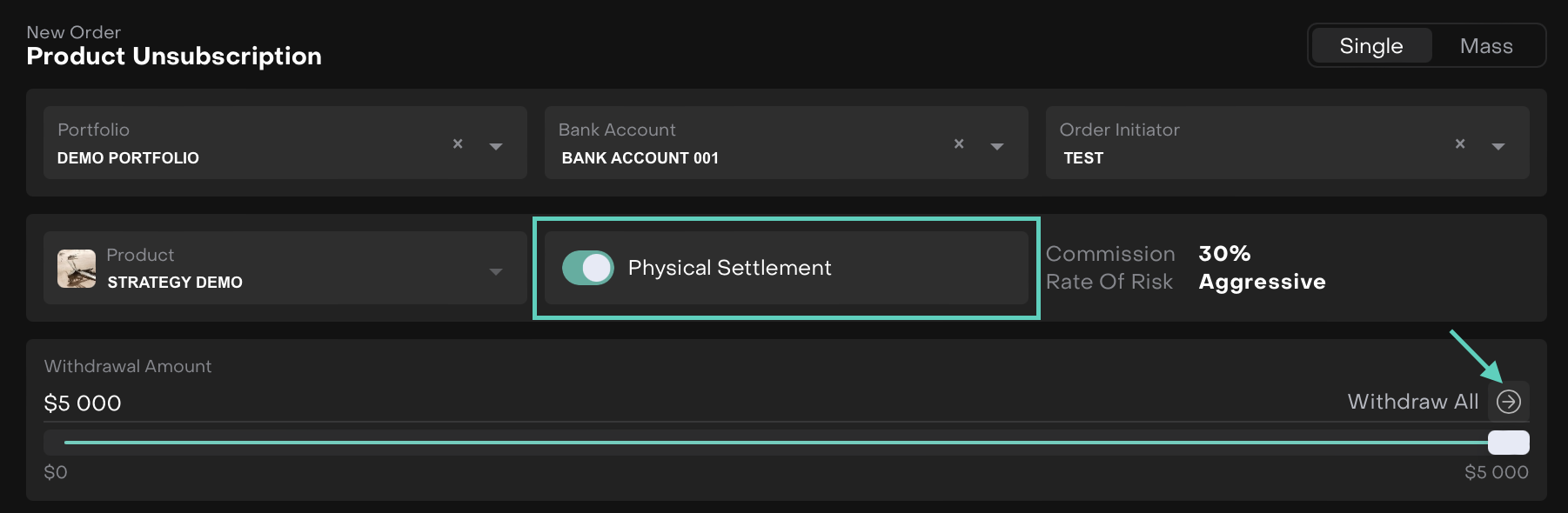Switch to the Single order tab
This screenshot has height=513, width=1568.
click(x=1371, y=46)
